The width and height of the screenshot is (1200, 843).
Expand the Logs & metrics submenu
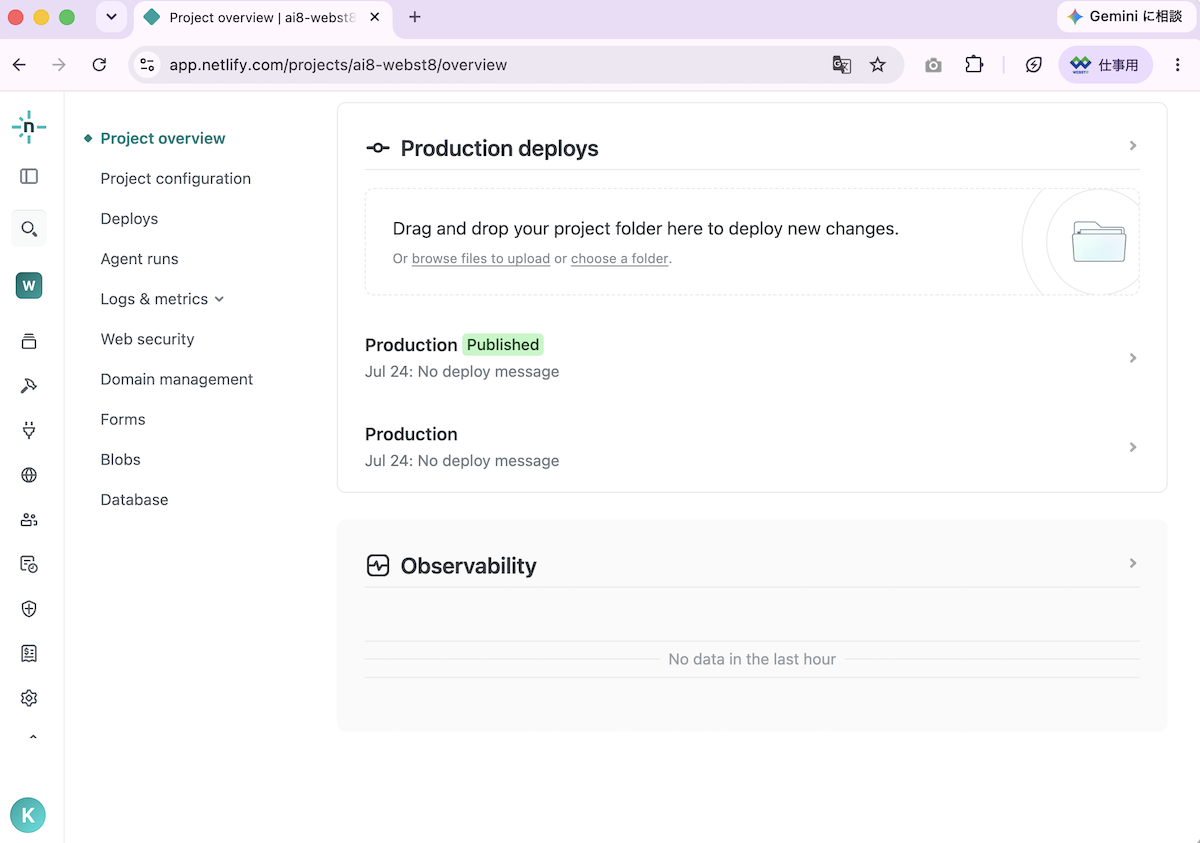pos(219,299)
